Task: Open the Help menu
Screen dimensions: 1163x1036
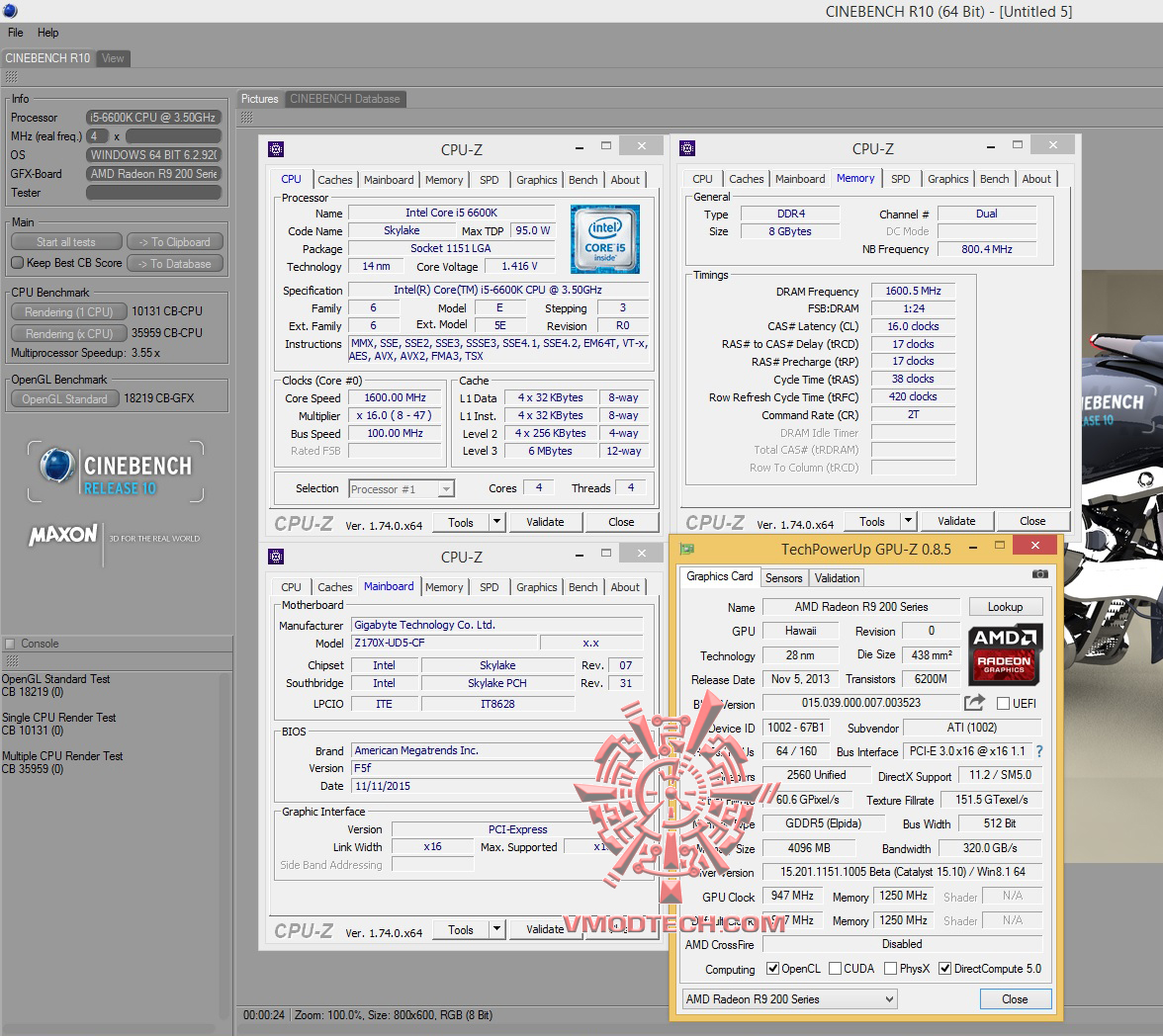Action: point(48,33)
